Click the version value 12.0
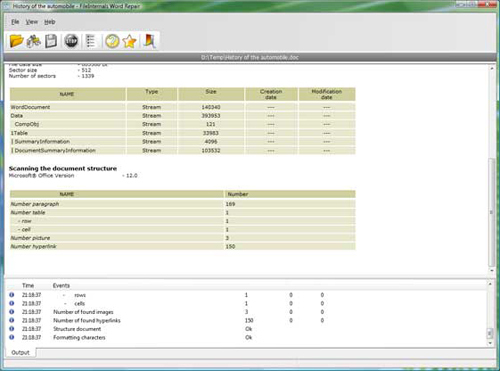This screenshot has height=371, width=500. click(x=132, y=175)
